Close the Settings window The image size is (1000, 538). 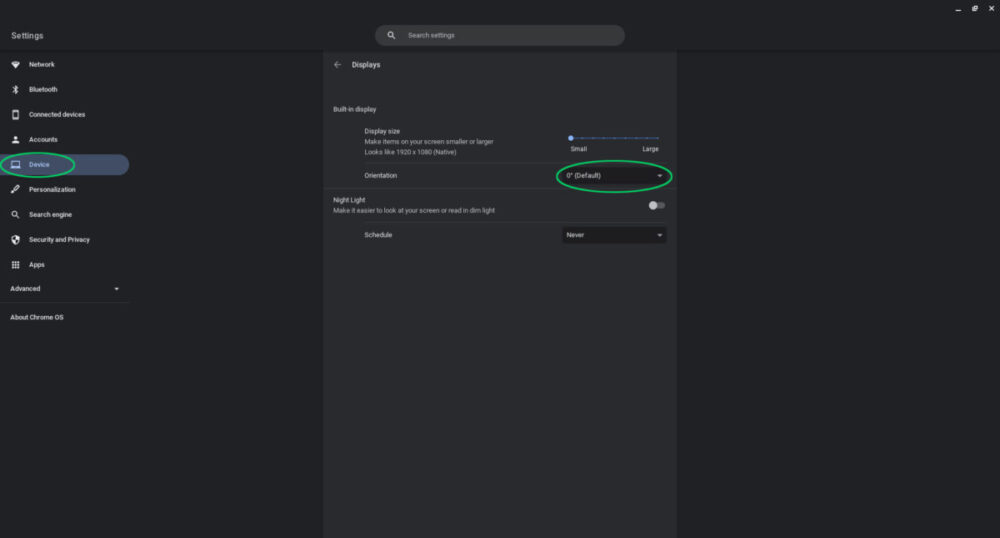coord(991,8)
